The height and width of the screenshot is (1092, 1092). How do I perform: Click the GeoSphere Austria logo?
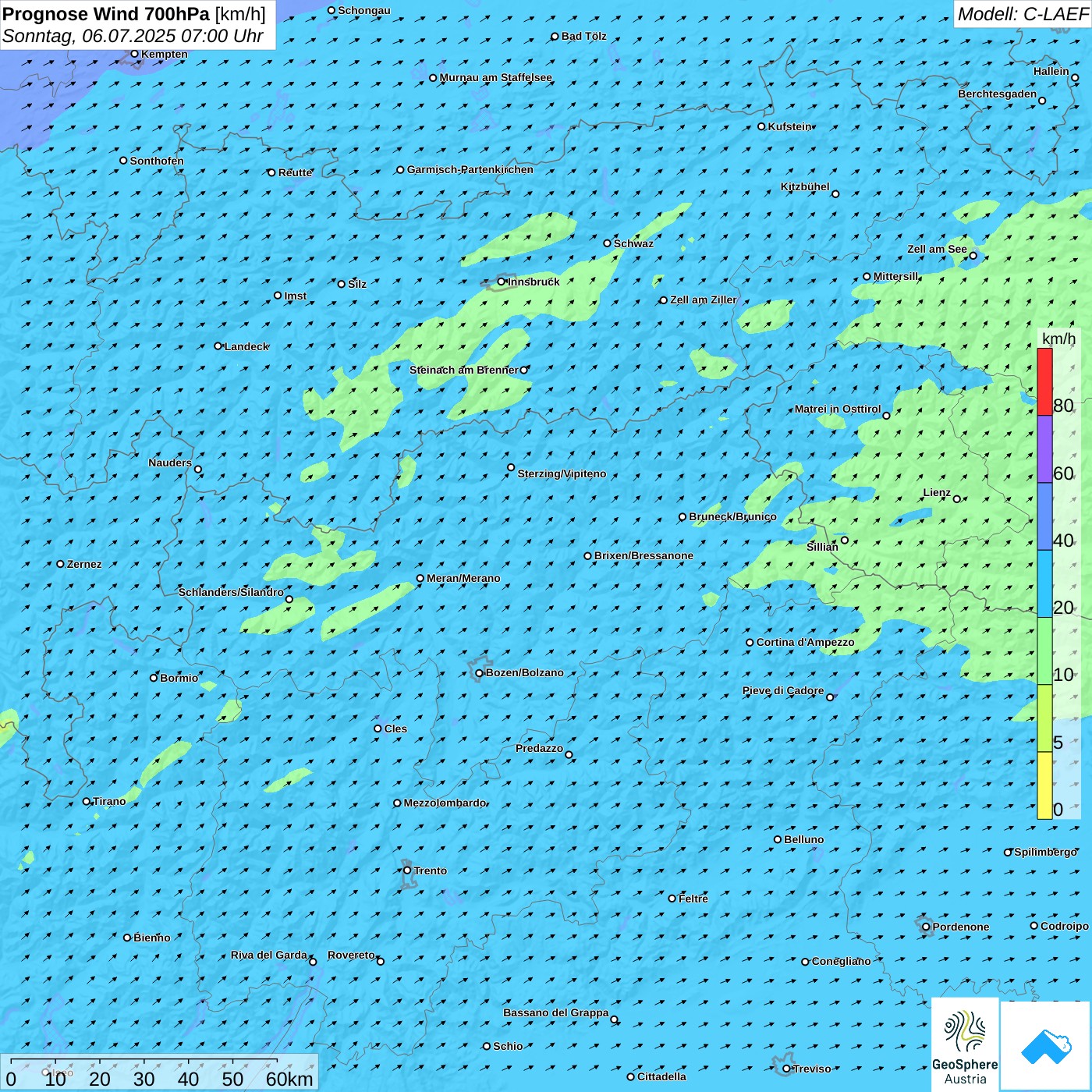[965, 1044]
